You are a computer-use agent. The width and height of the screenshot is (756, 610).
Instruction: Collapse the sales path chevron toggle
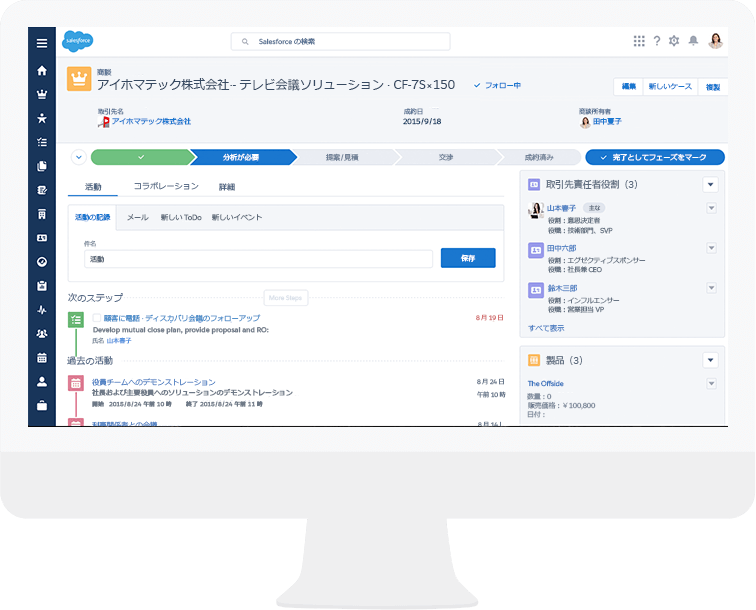[x=78, y=157]
